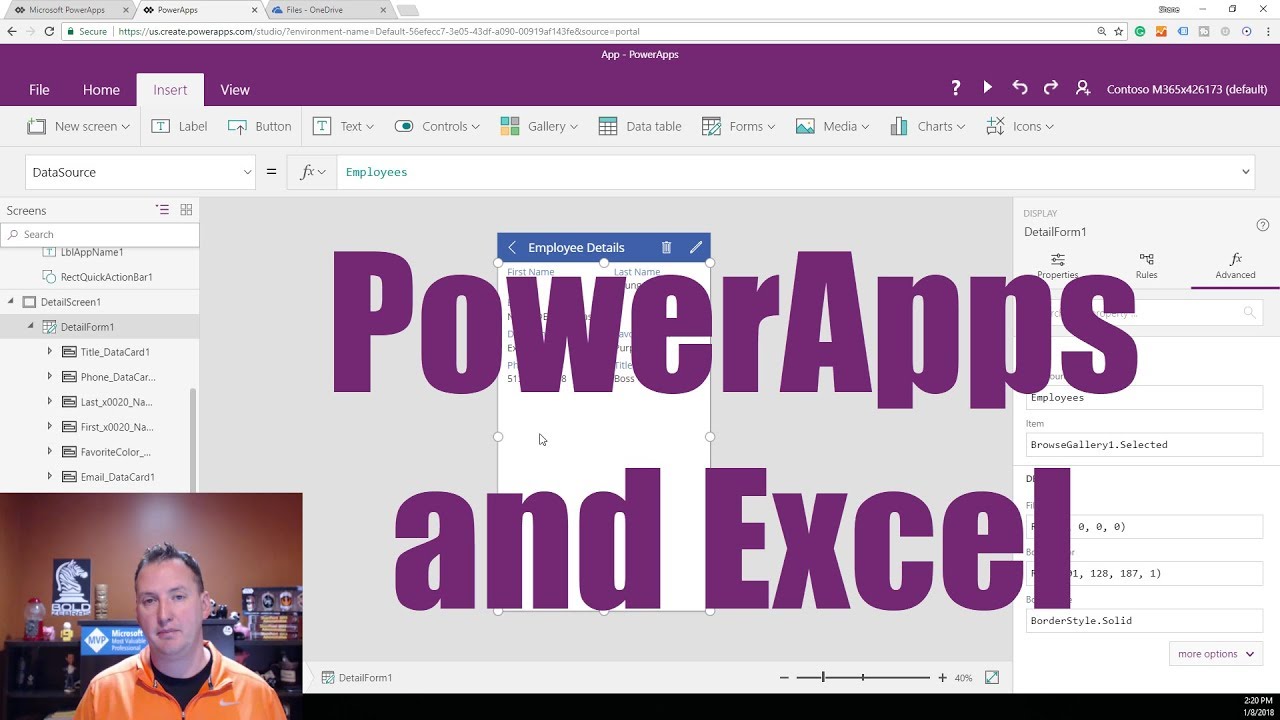This screenshot has height=720, width=1280.
Task: Expand the First_x0020_Name card node
Action: [x=50, y=426]
